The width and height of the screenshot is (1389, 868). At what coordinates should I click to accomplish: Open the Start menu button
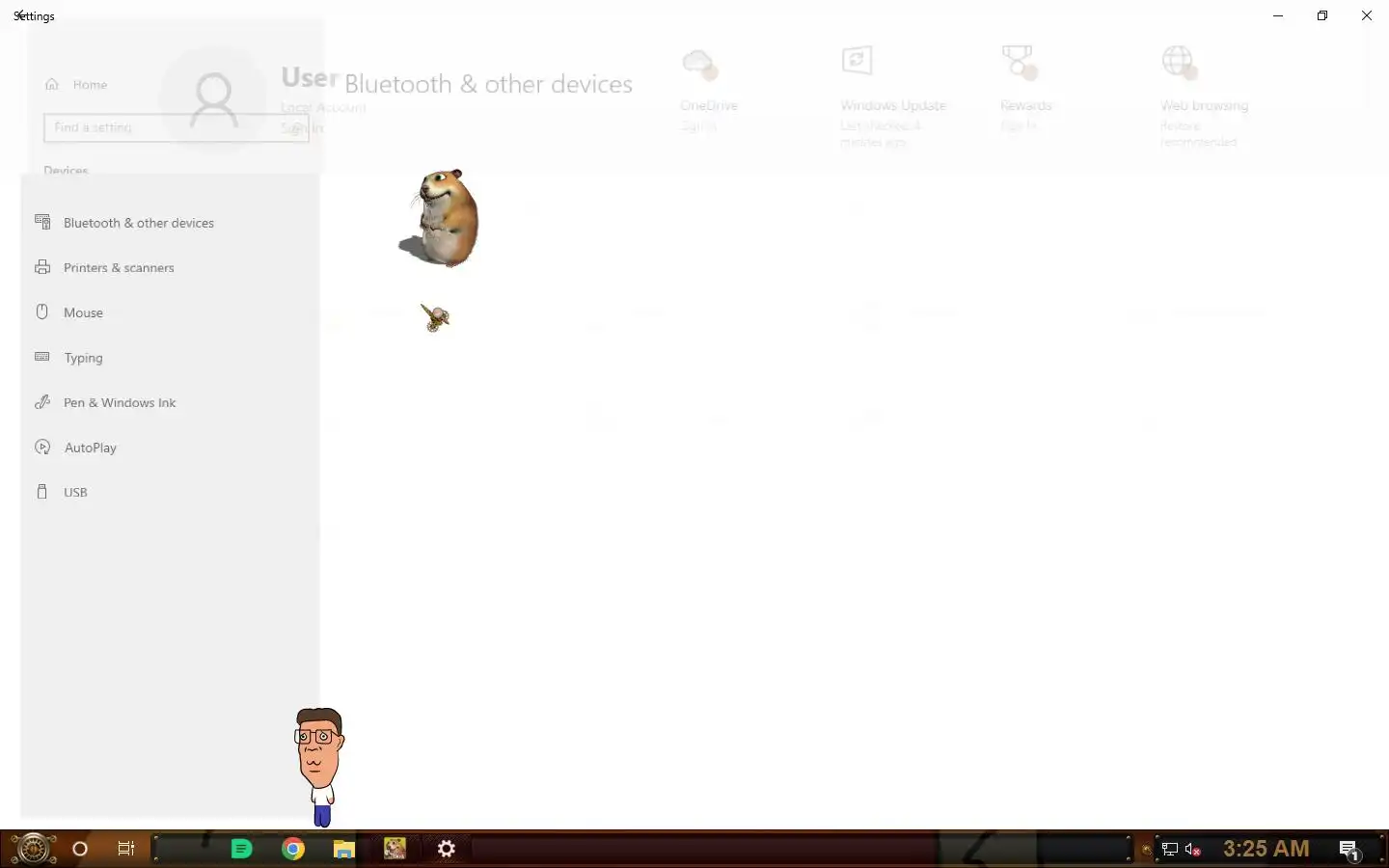(x=33, y=849)
